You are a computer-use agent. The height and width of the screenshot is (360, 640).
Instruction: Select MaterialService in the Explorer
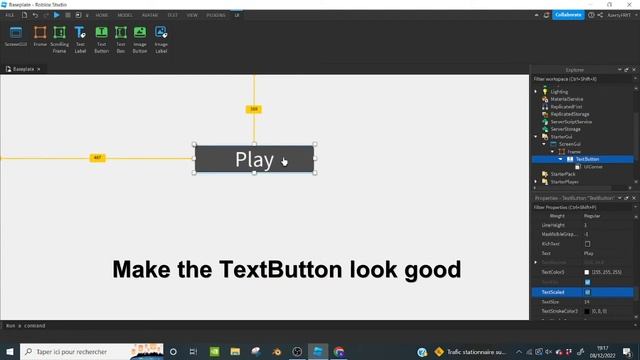[567, 99]
